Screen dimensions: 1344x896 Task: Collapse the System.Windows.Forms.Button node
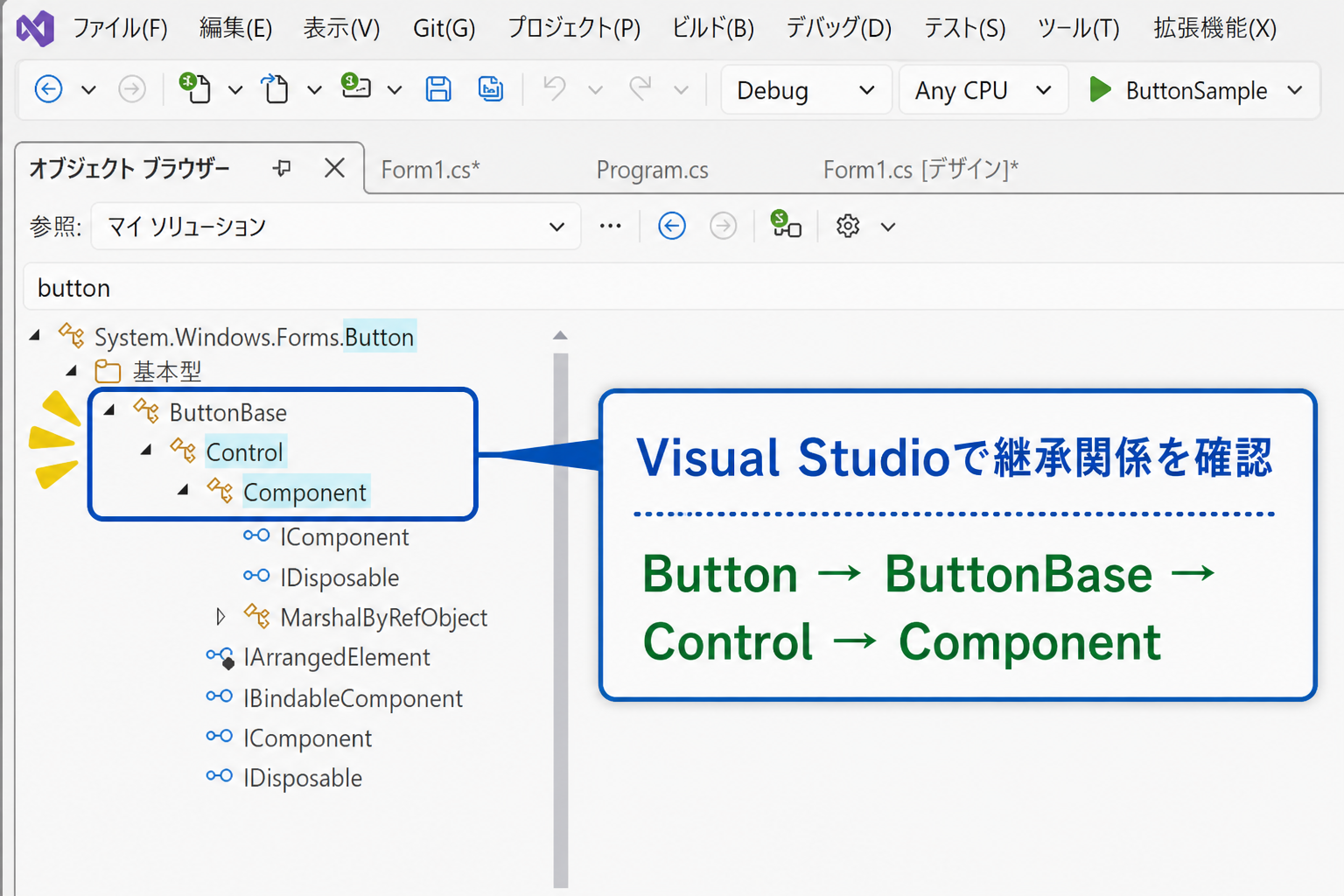pyautogui.click(x=35, y=335)
